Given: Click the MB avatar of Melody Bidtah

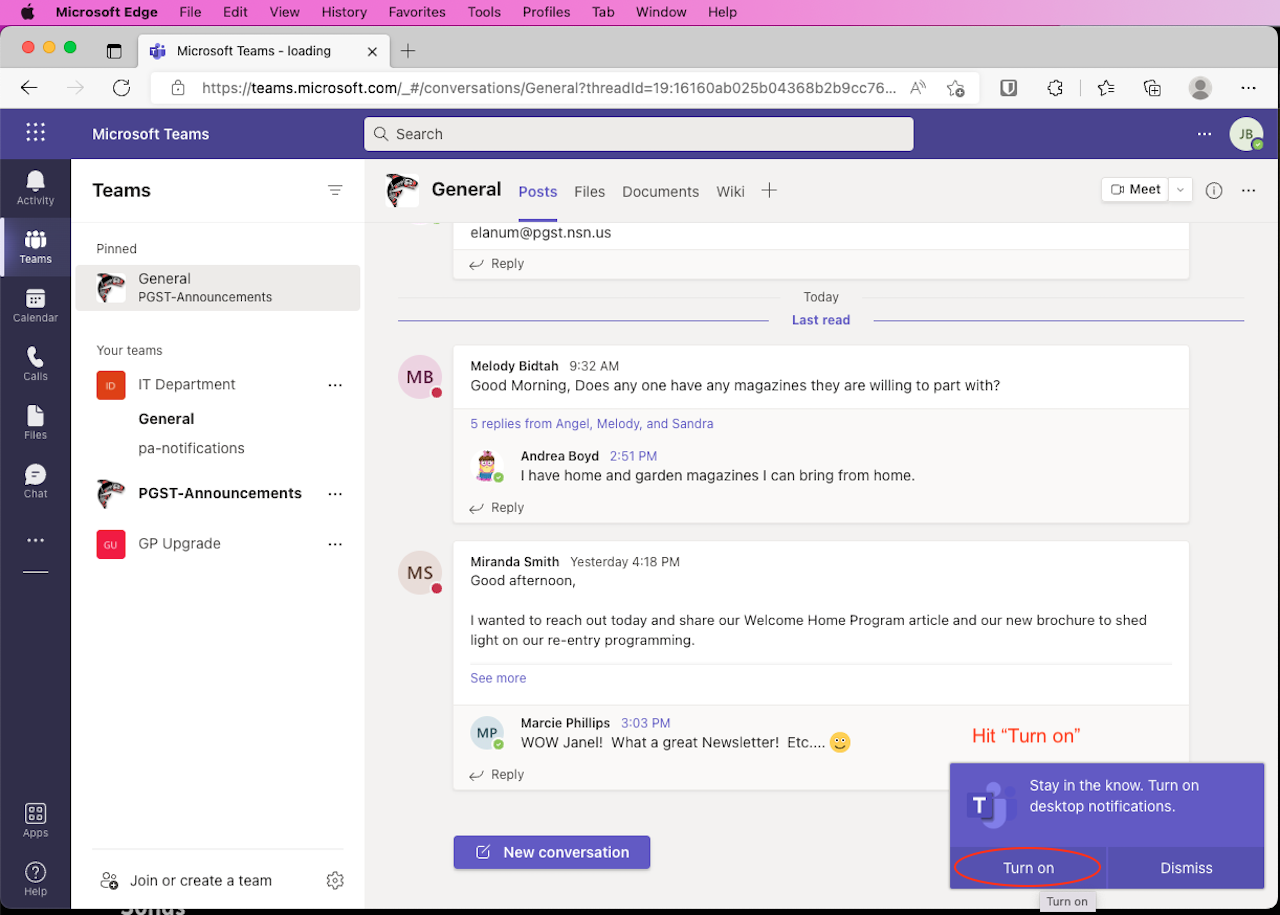Looking at the screenshot, I should tap(420, 377).
